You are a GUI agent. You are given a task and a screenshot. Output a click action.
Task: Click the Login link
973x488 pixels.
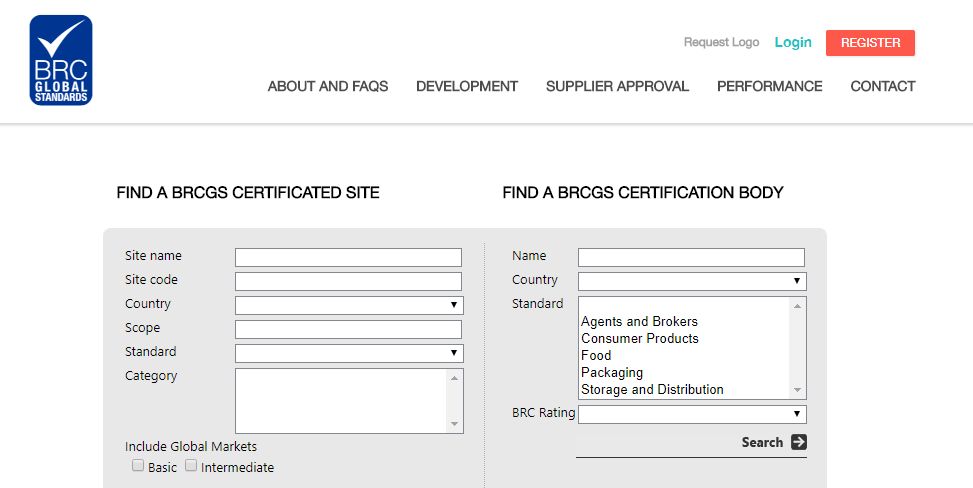(x=793, y=42)
